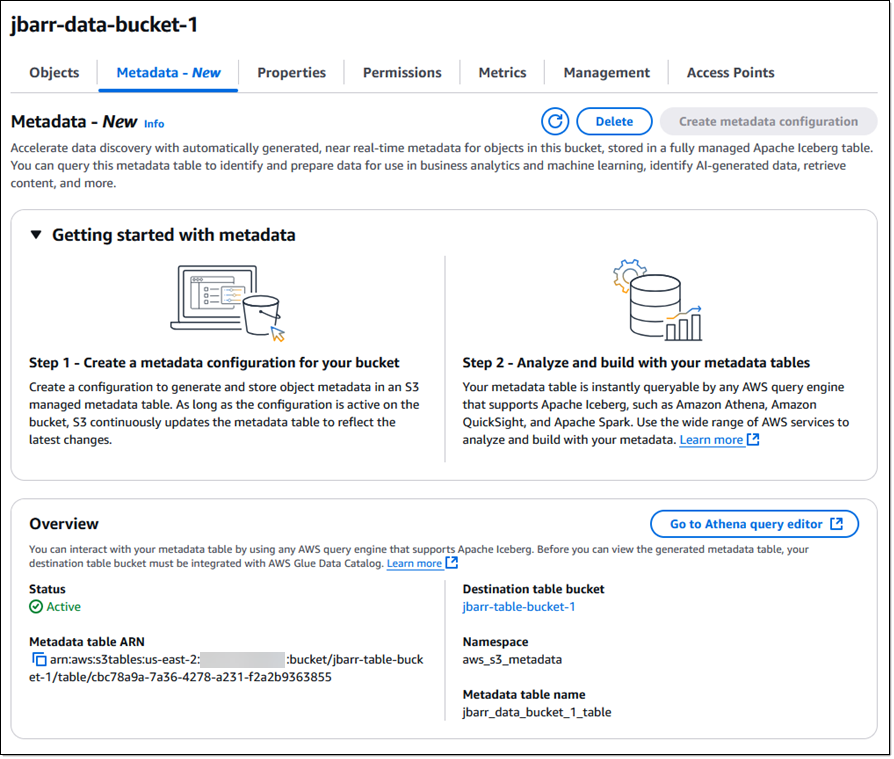Switch to the Objects tab
Viewport: 894px width, 759px height.
[x=54, y=73]
